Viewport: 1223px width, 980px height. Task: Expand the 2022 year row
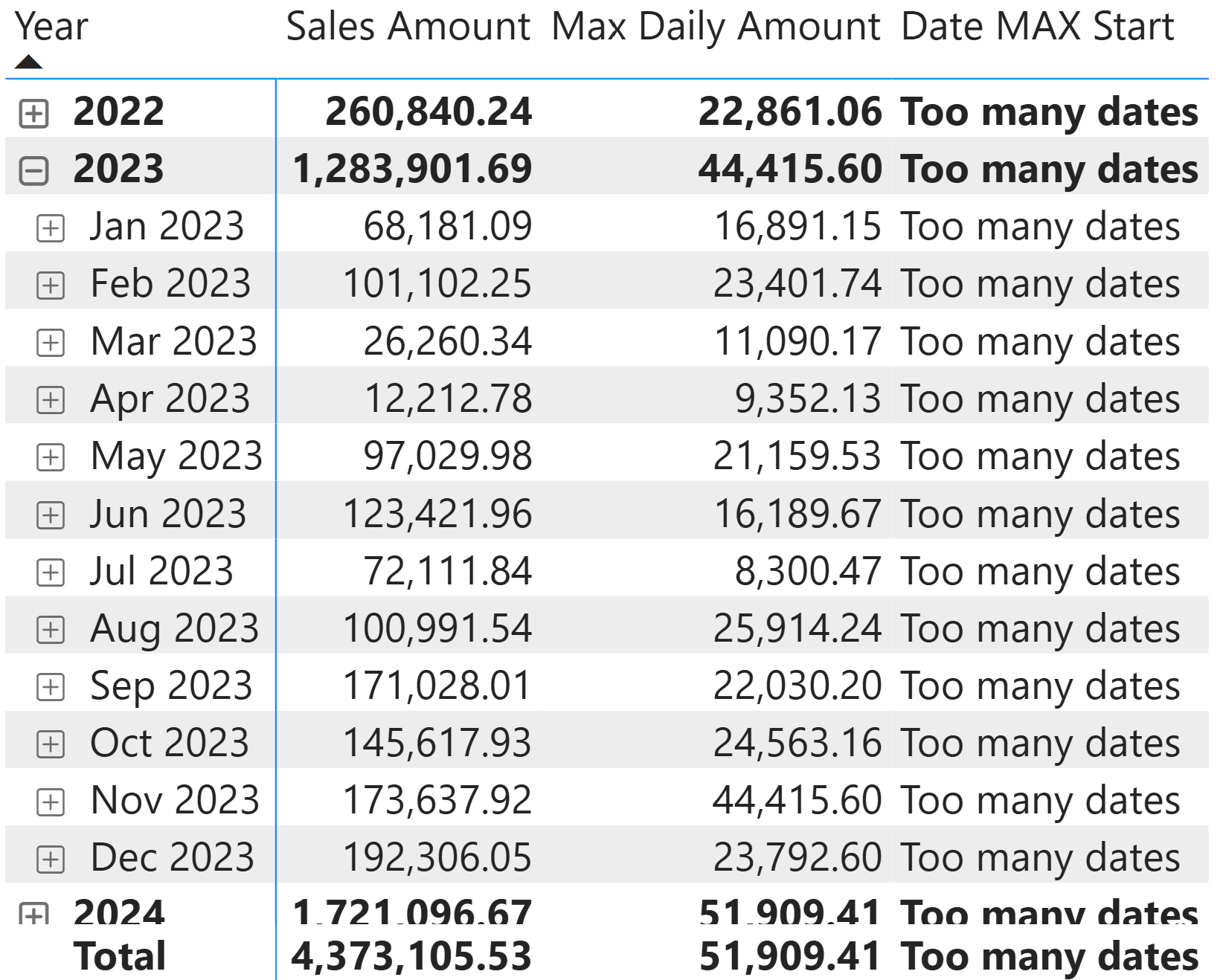[x=33, y=114]
